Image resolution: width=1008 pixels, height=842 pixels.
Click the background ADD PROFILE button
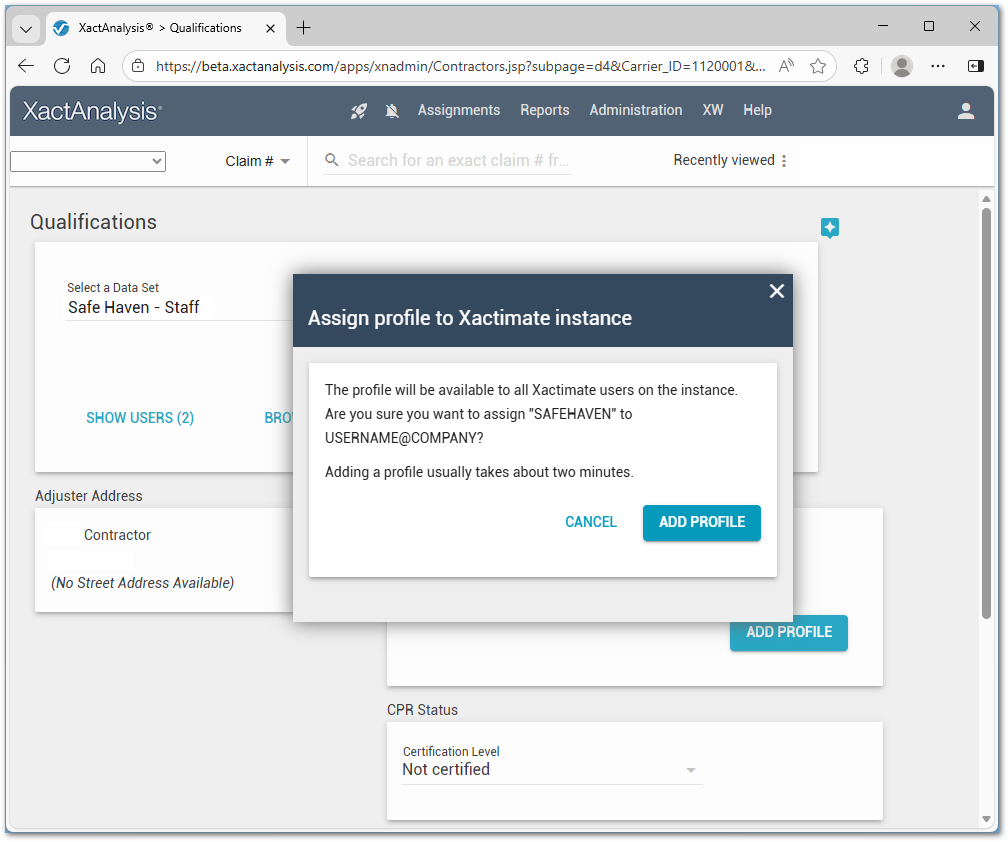pyautogui.click(x=789, y=633)
